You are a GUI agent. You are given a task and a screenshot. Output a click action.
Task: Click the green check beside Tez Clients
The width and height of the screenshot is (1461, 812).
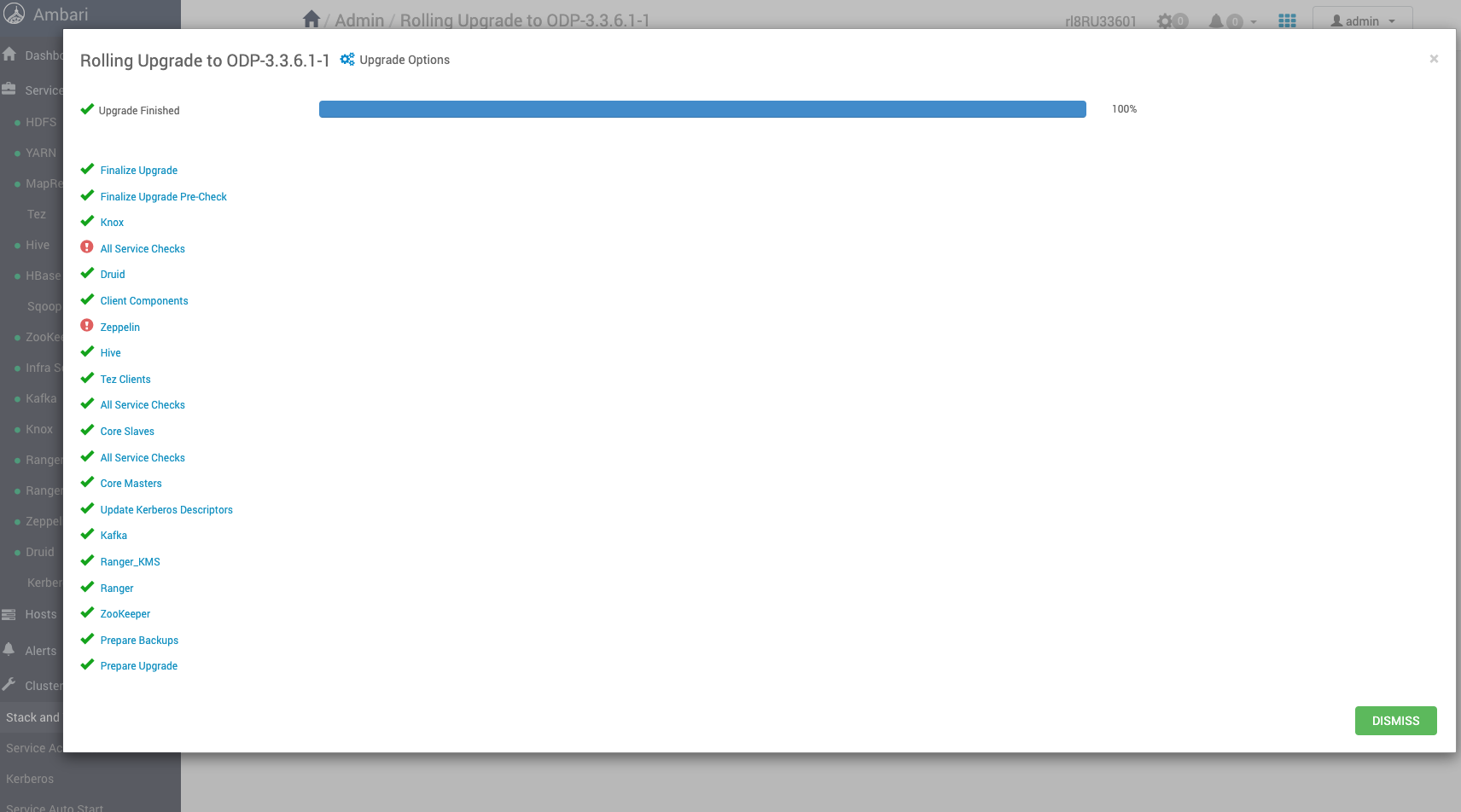pyautogui.click(x=87, y=378)
